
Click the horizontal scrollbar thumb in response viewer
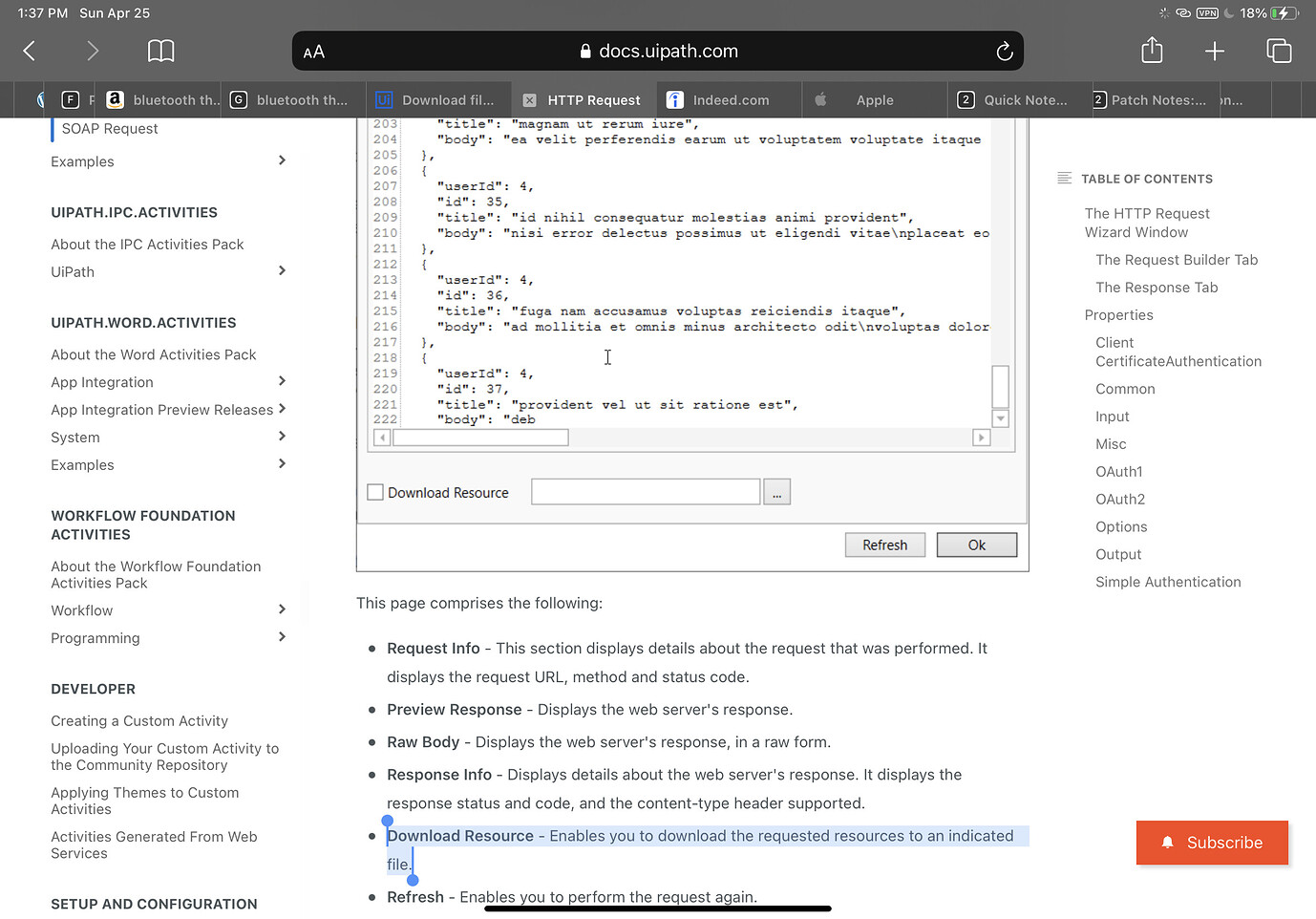click(480, 438)
